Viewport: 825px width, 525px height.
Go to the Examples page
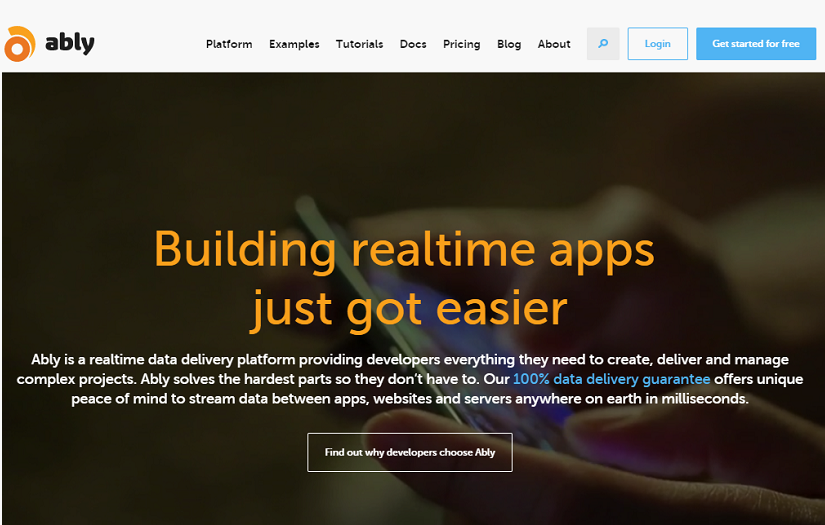(294, 44)
